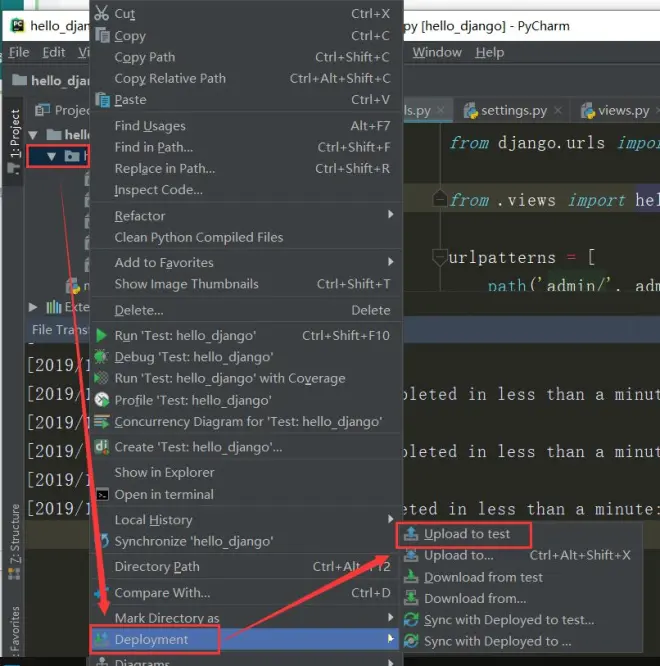Fold the urlpatterns block

[440, 257]
